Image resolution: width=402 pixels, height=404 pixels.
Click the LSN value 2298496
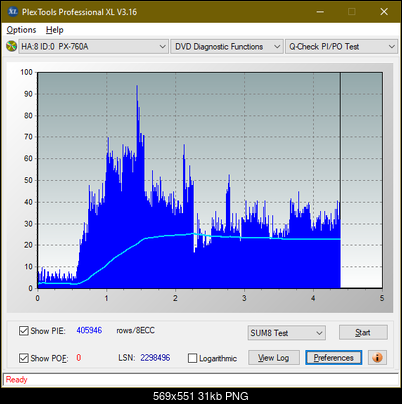155,358
